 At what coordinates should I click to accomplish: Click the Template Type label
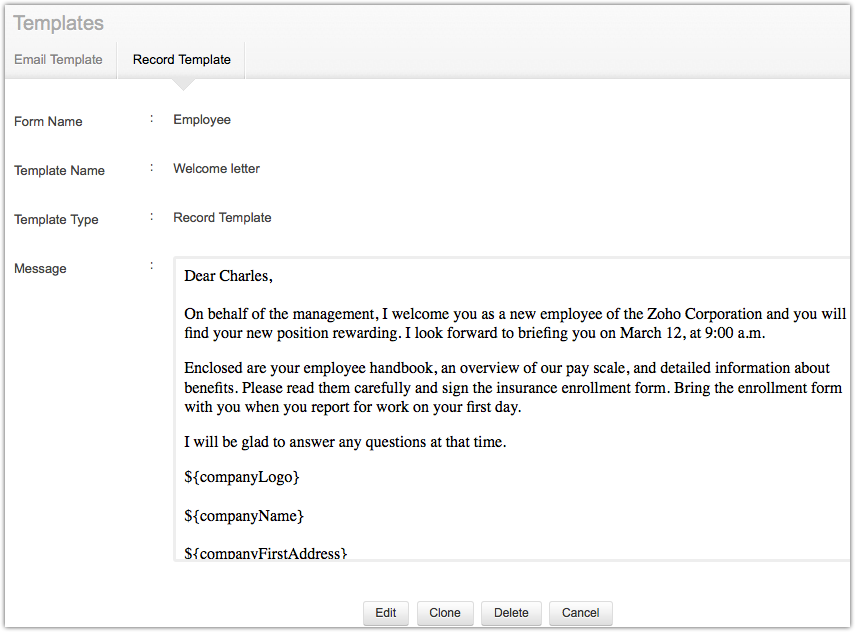tap(56, 220)
